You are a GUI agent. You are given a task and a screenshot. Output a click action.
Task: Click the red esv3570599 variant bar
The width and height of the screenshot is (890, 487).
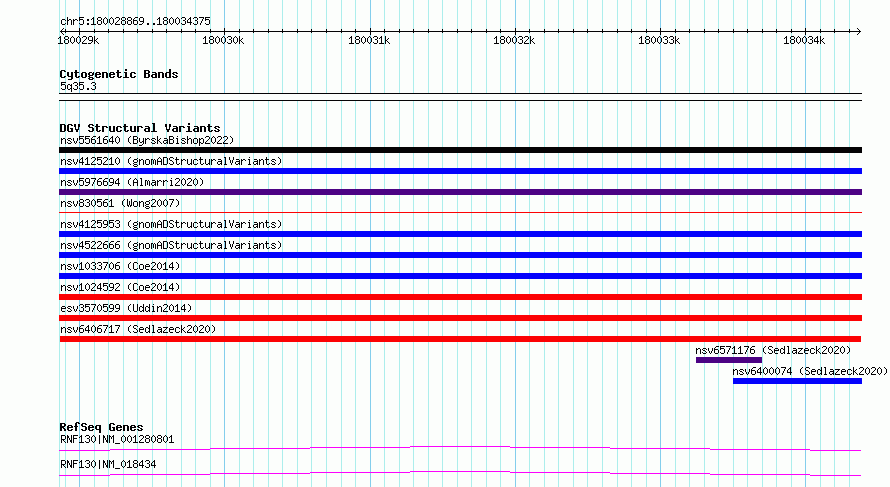(460, 318)
